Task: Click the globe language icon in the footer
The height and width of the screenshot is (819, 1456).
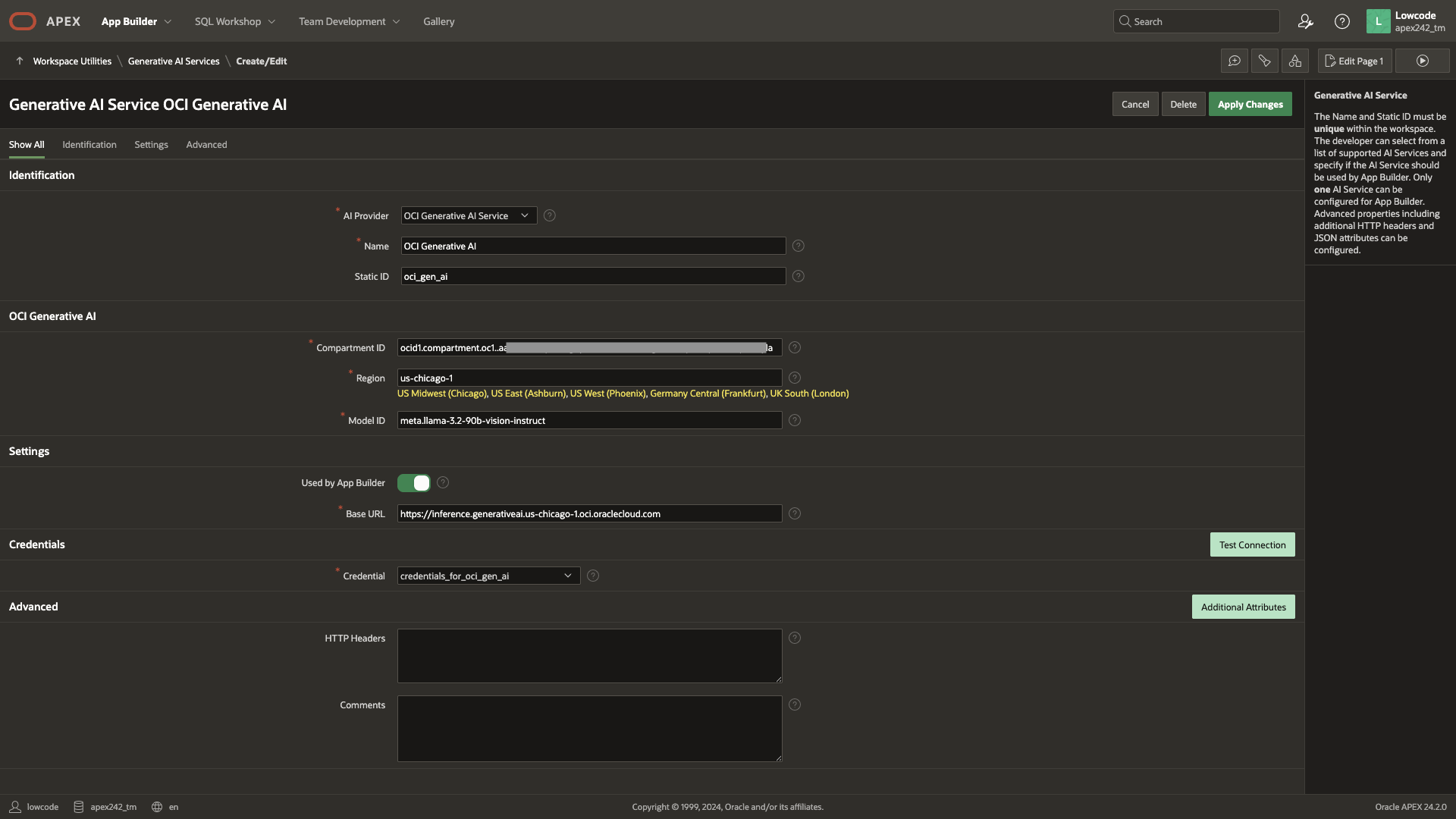Action: pos(157,807)
